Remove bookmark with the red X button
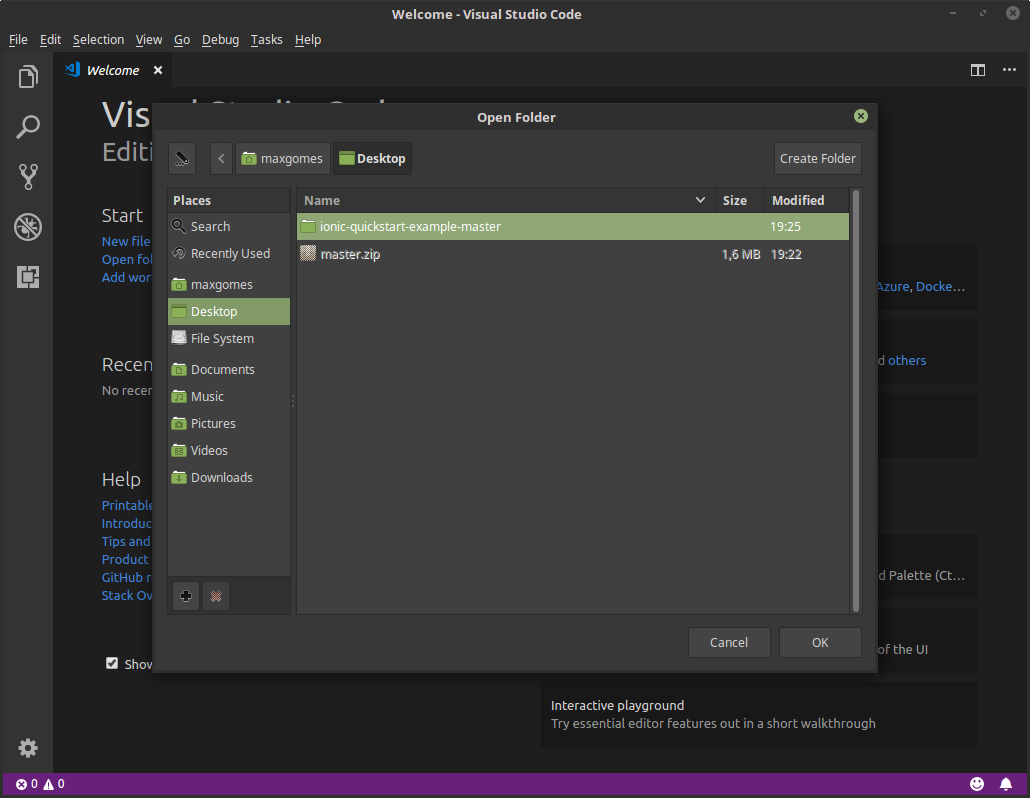The height and width of the screenshot is (798, 1030). click(215, 596)
